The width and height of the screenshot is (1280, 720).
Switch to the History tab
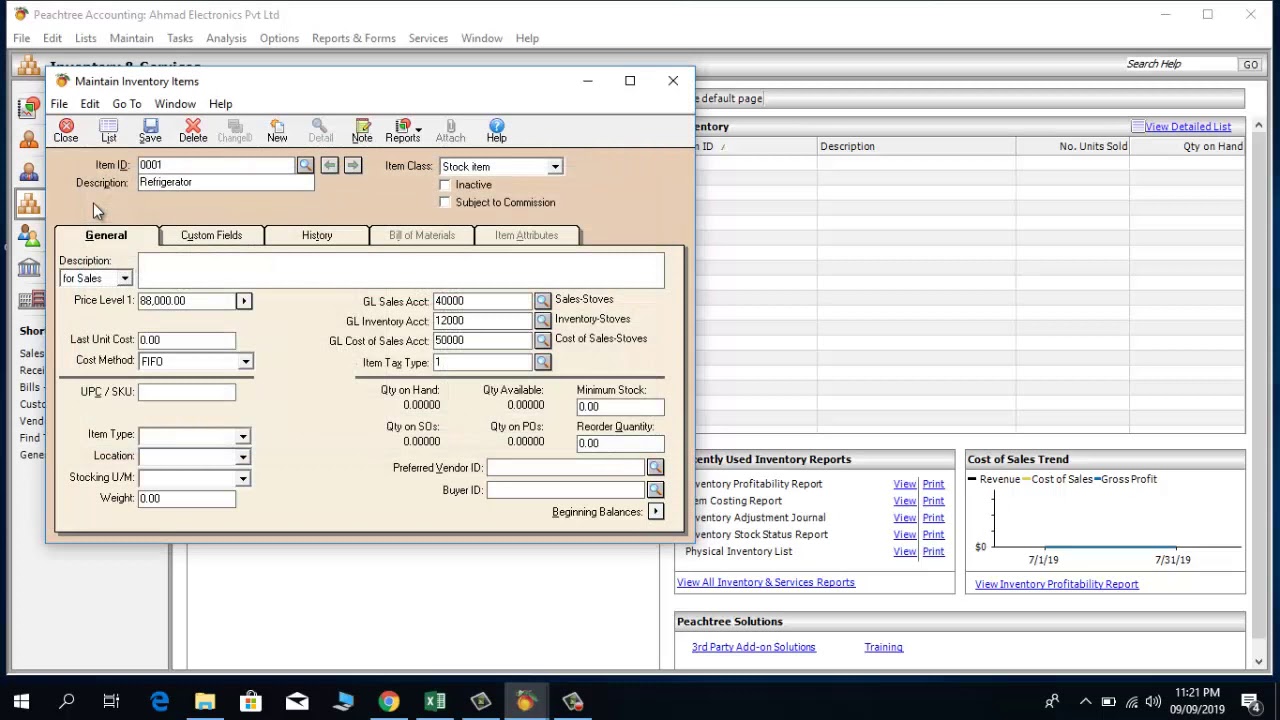317,235
